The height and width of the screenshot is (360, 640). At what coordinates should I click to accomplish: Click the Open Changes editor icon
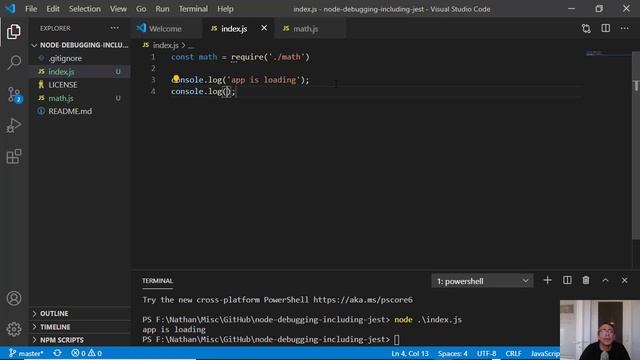[x=586, y=29]
